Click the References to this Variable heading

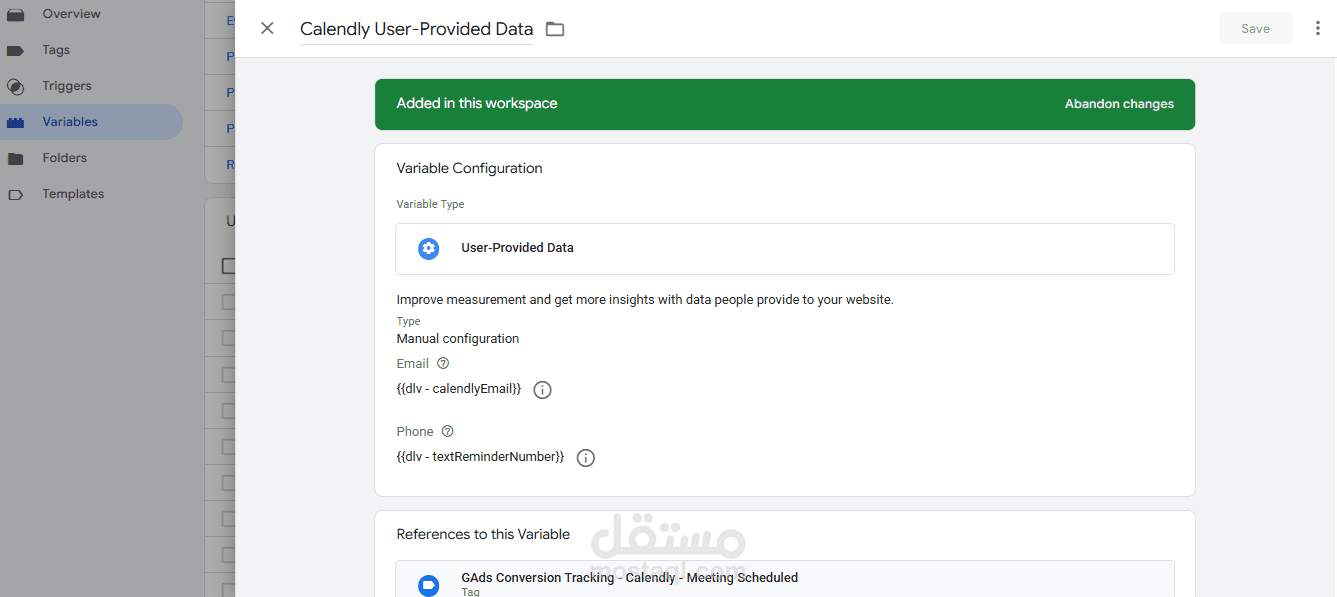pos(483,534)
